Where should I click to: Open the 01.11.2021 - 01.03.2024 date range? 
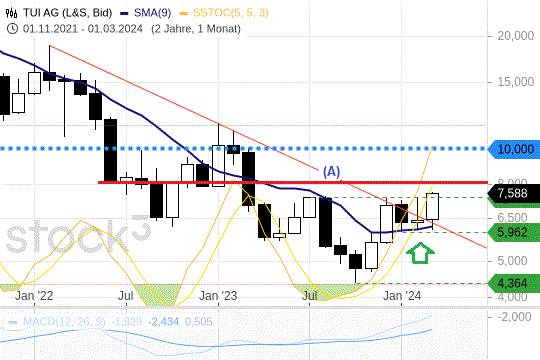tap(83, 29)
